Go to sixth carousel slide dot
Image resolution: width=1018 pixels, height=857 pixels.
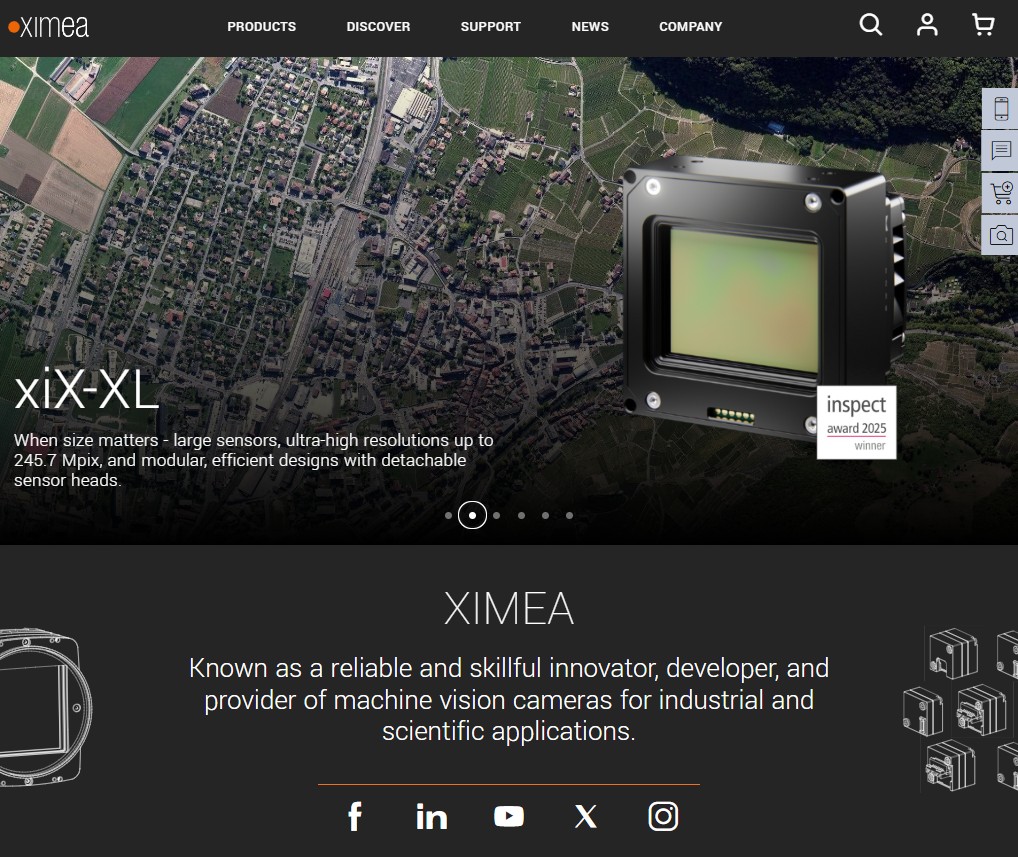(569, 515)
